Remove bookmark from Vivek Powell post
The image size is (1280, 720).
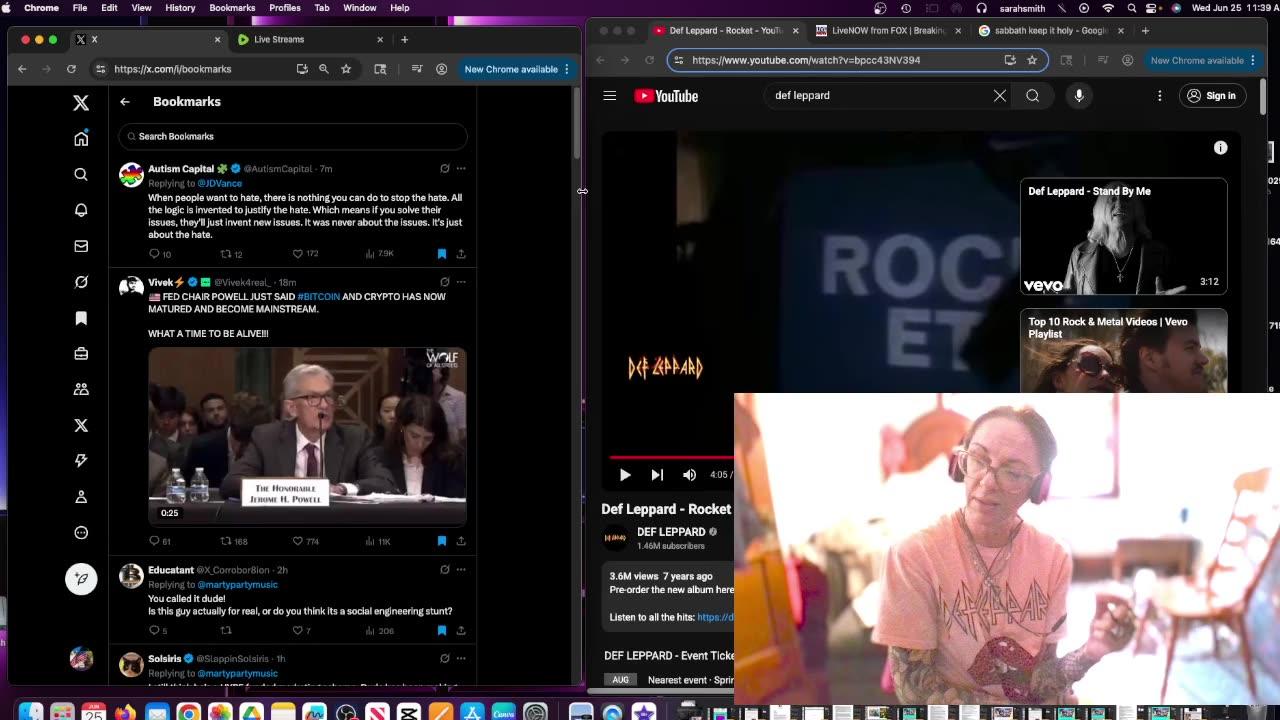tap(442, 541)
